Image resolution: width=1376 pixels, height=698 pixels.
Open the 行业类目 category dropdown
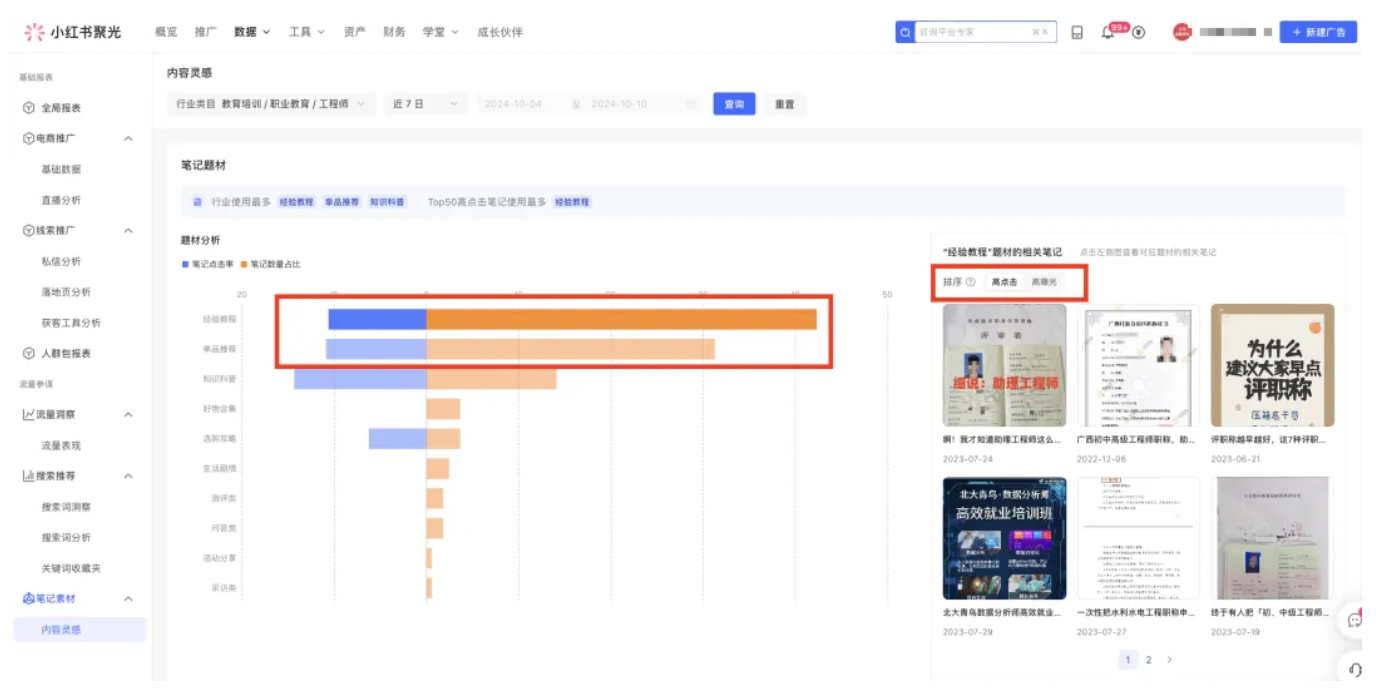pos(271,104)
